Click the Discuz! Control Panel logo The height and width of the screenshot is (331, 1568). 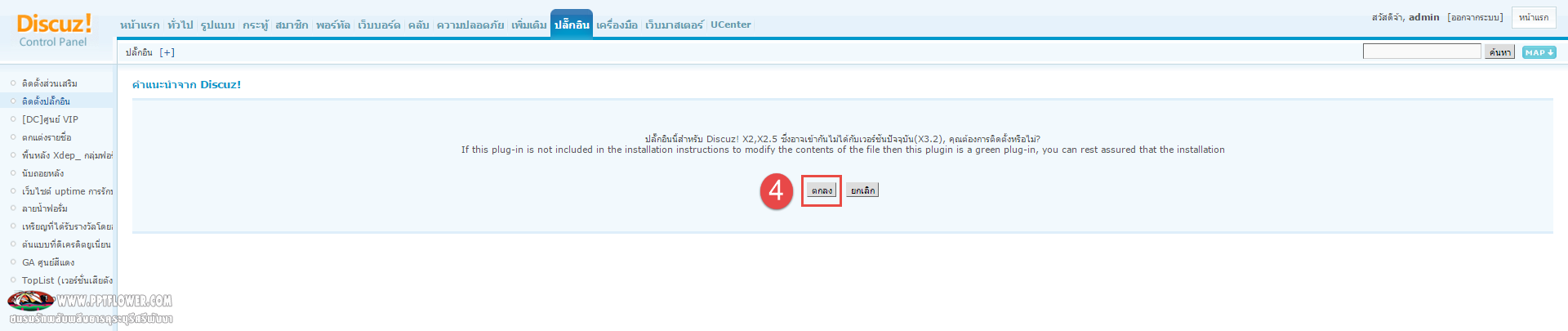(x=54, y=31)
